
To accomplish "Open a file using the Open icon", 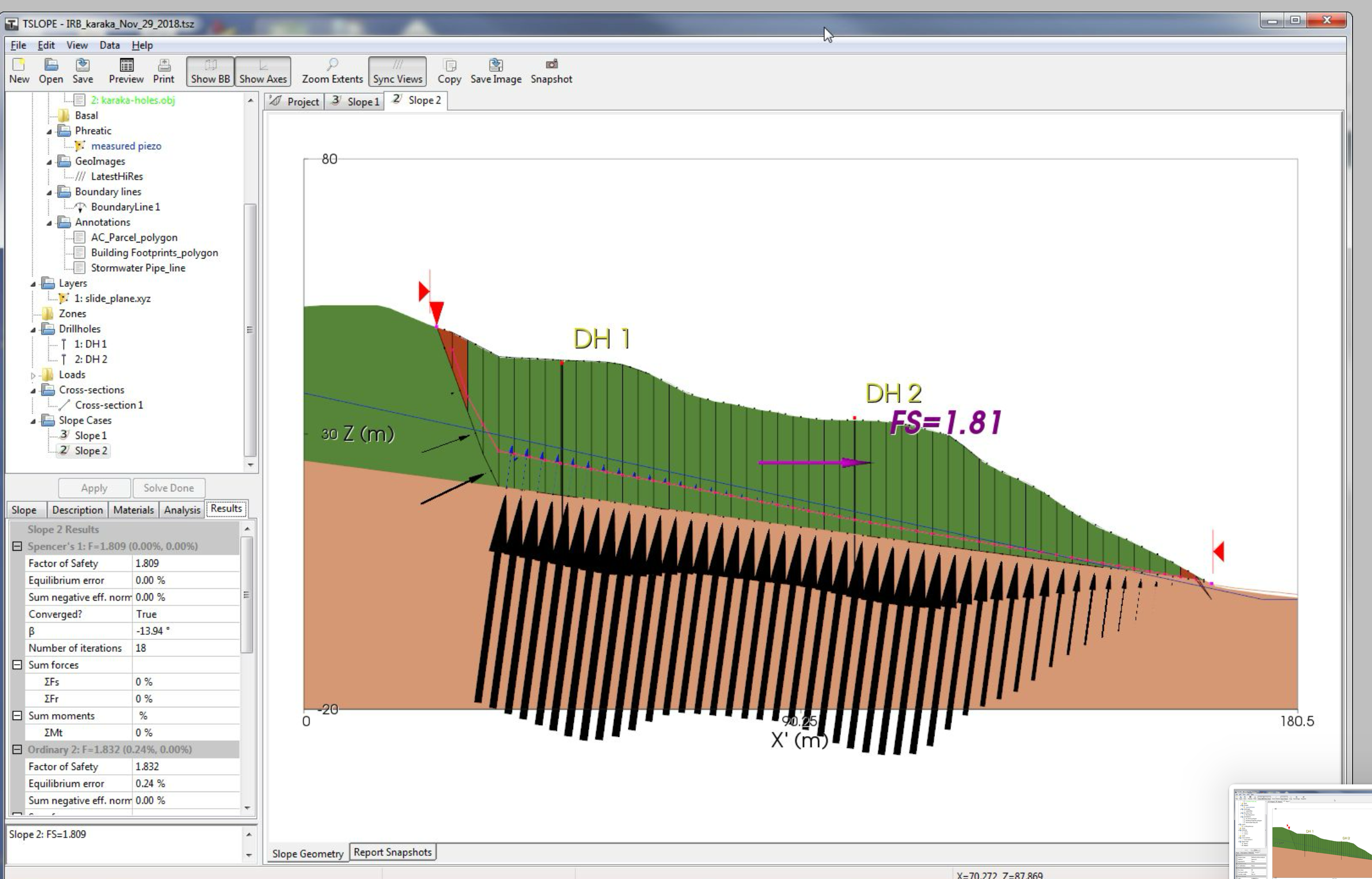I will [x=51, y=69].
